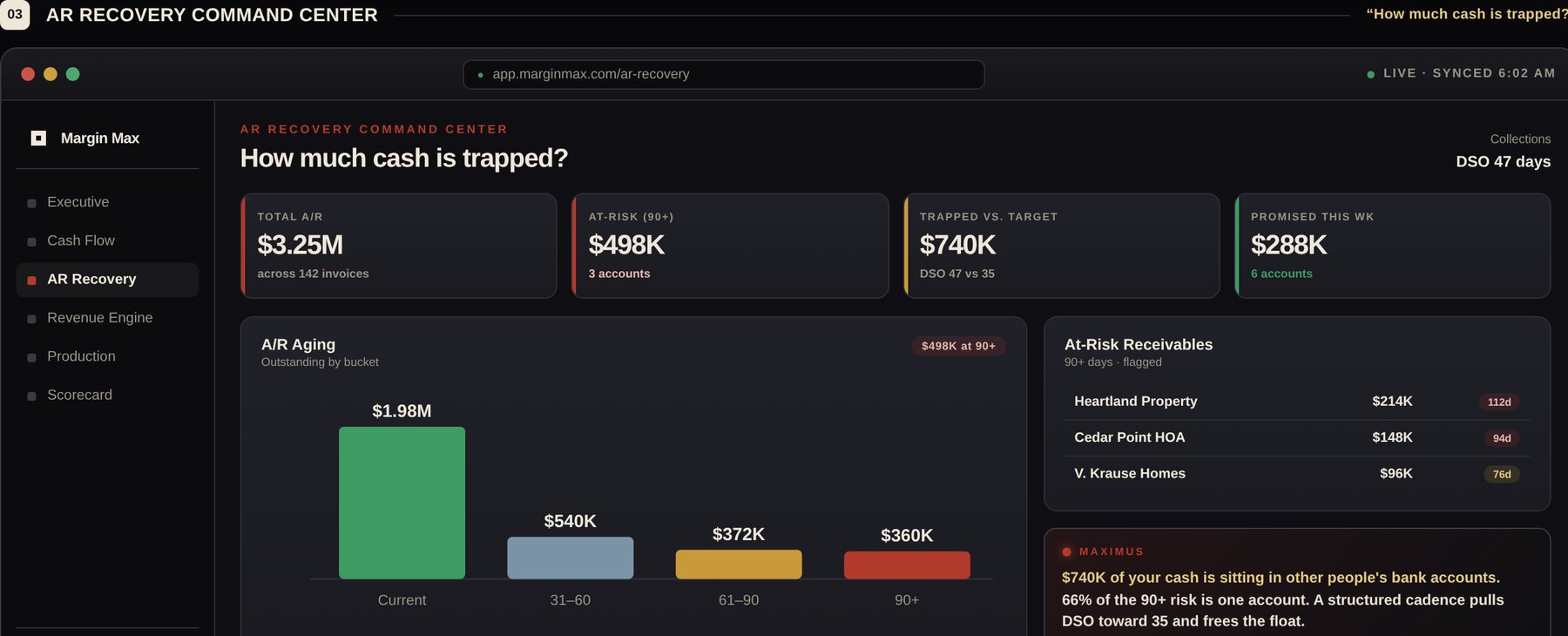Click the Production sidebar bullet icon
The width and height of the screenshot is (1568, 636).
pyautogui.click(x=31, y=357)
